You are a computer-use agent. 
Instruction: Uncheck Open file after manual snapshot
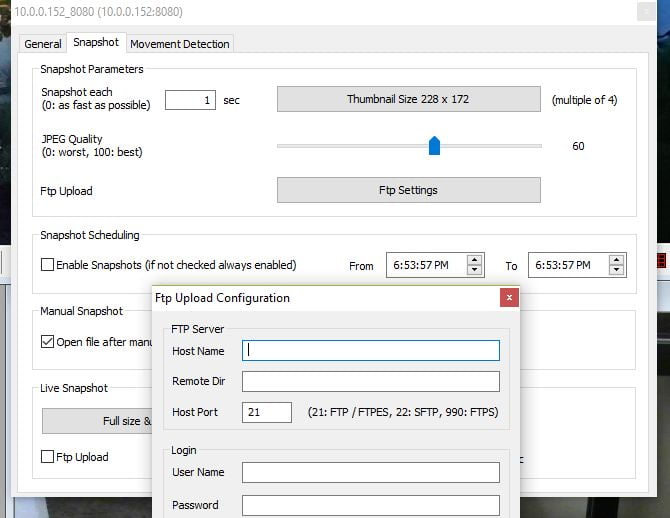(x=47, y=342)
